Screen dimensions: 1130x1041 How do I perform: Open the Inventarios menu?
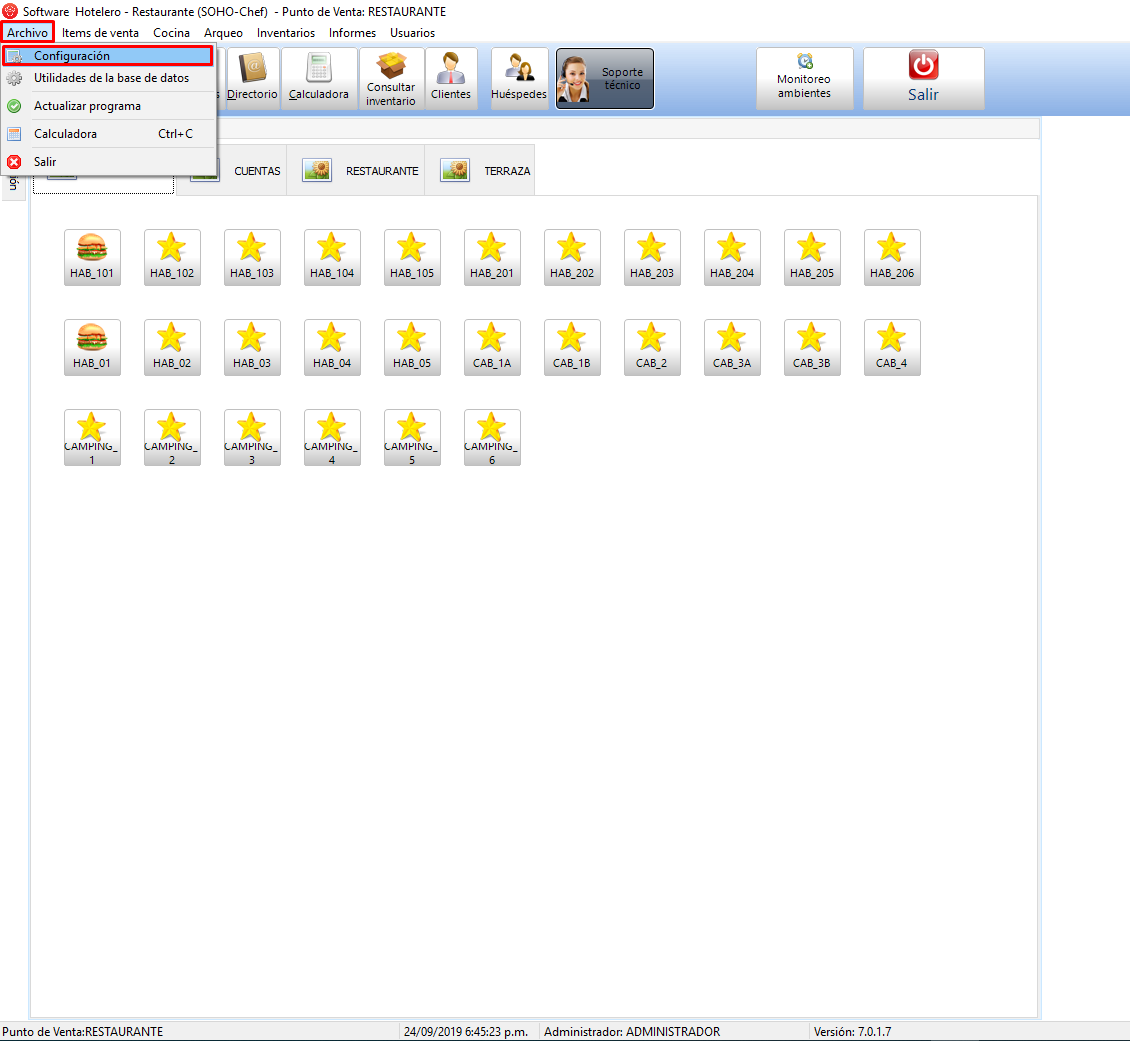click(x=285, y=33)
